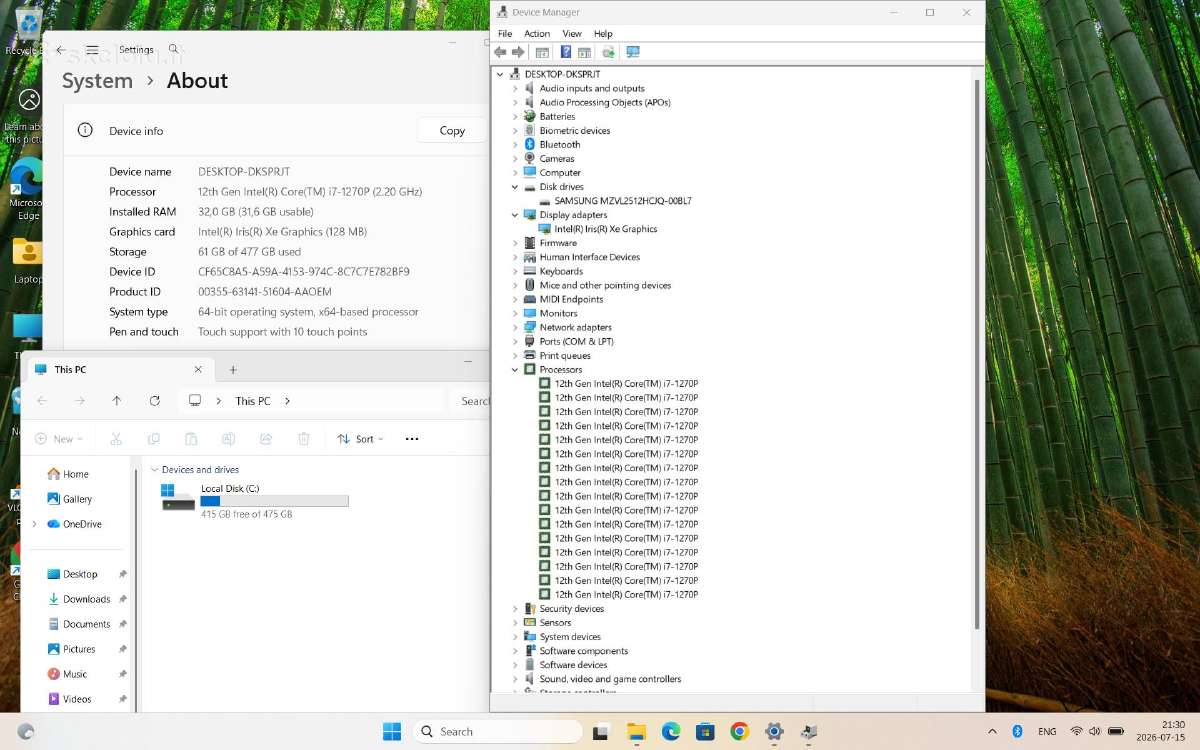
Task: Expand the Batteries node
Action: [516, 116]
